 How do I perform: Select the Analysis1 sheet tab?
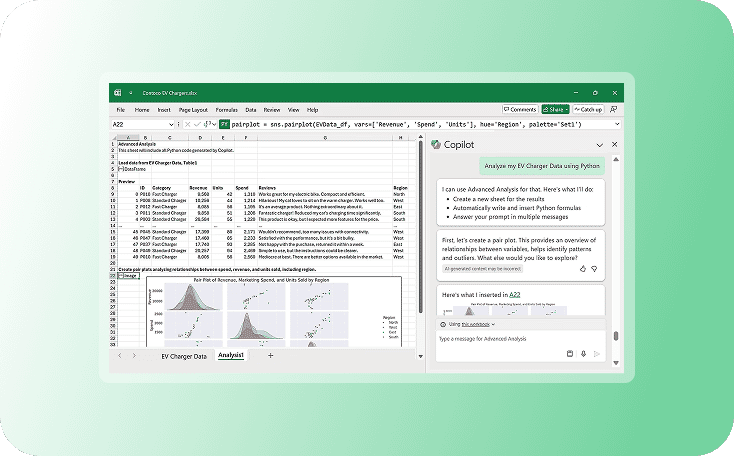click(231, 355)
